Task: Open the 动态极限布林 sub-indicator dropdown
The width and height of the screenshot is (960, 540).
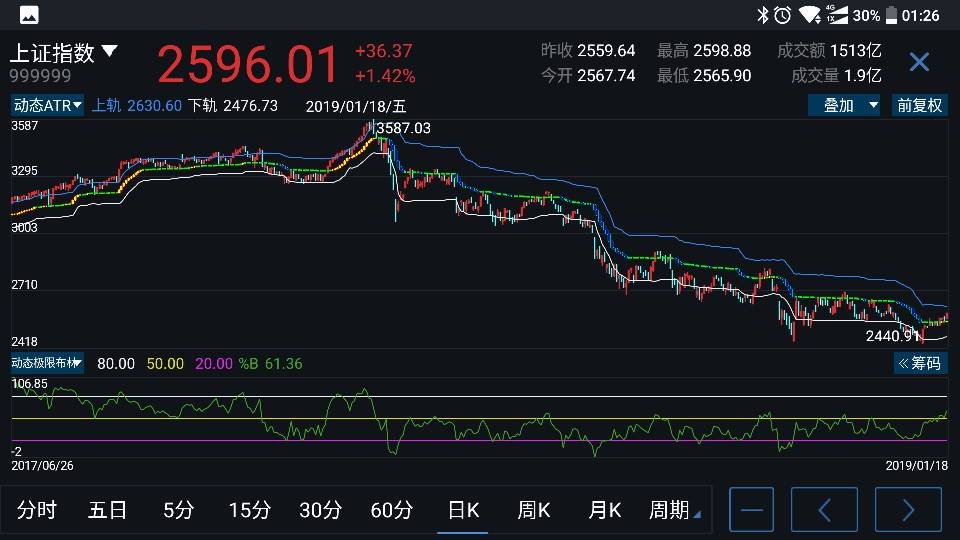Action: tap(47, 363)
